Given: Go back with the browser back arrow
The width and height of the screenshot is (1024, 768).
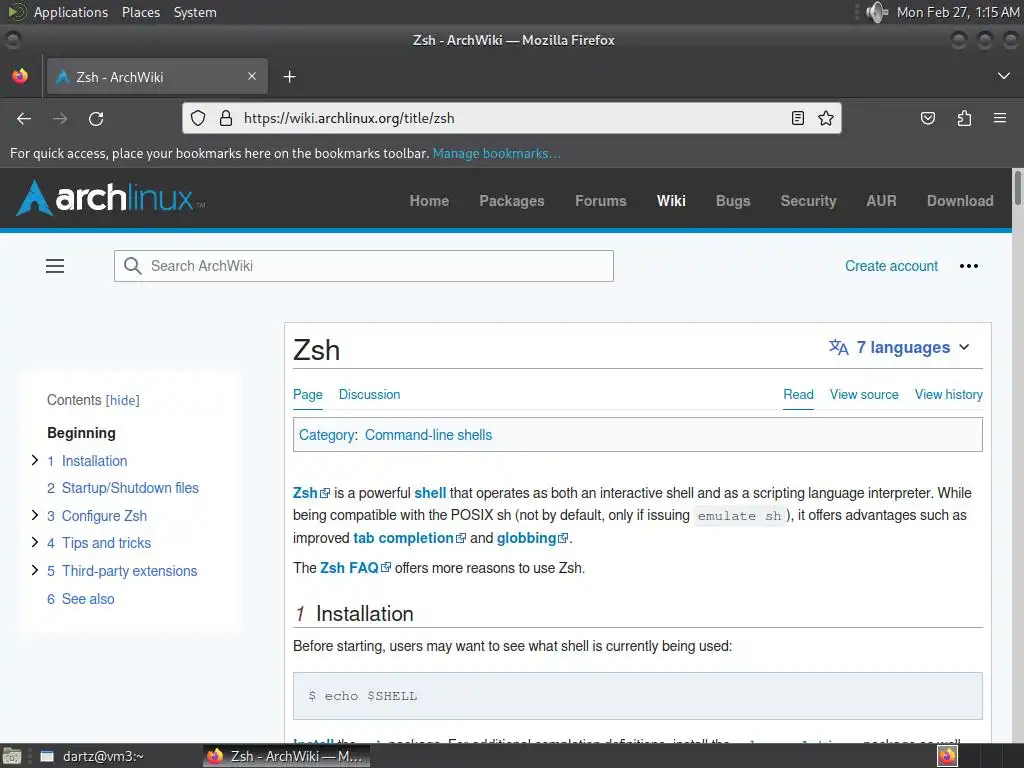Looking at the screenshot, I should tap(24, 118).
